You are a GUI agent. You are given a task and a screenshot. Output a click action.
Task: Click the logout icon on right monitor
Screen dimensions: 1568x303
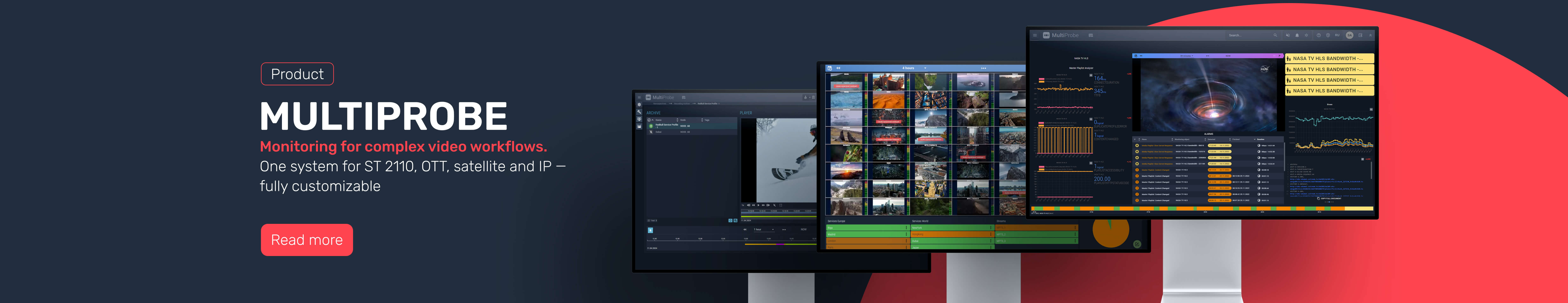point(1360,35)
